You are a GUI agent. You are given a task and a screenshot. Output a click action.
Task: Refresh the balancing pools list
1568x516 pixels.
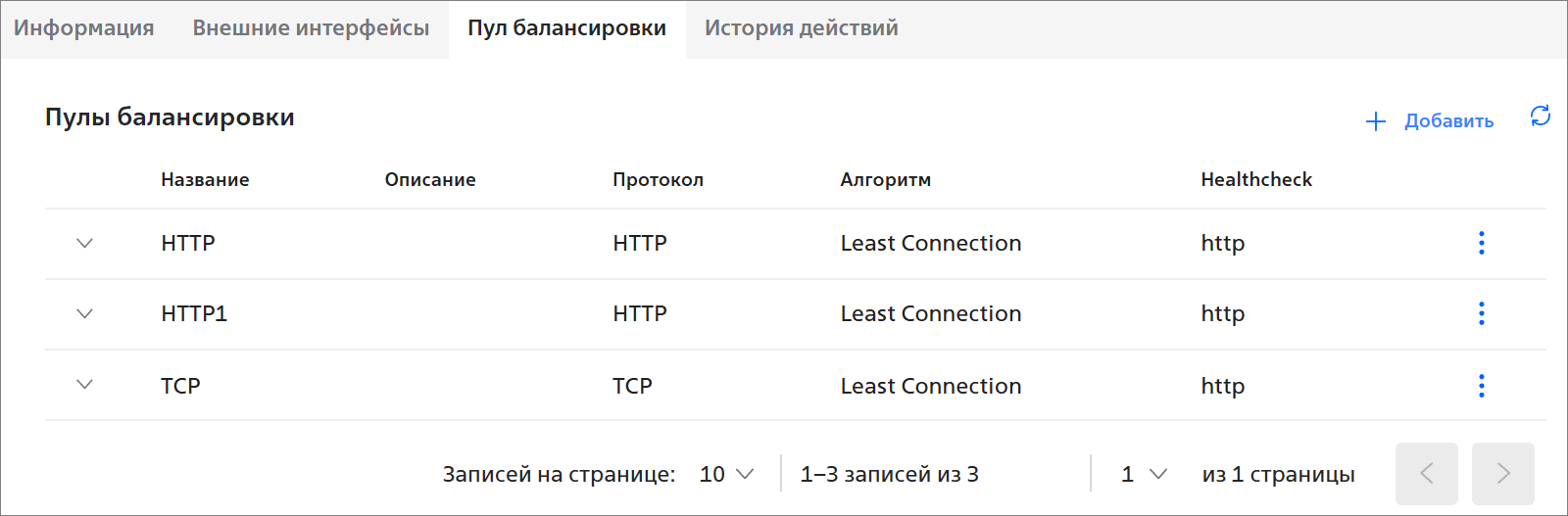1541,117
